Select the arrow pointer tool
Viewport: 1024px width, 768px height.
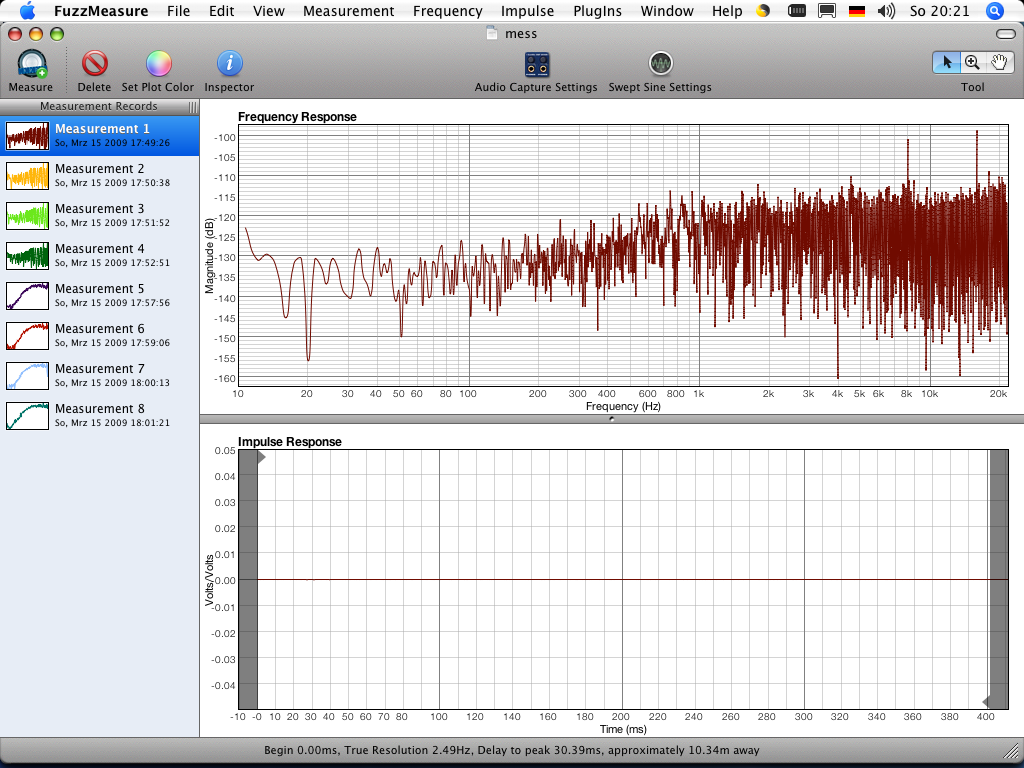[946, 63]
